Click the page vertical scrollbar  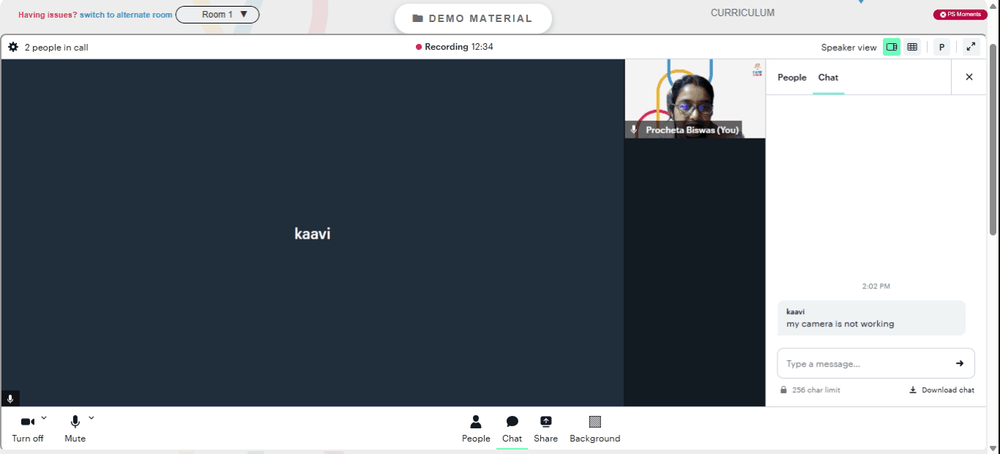click(x=994, y=140)
